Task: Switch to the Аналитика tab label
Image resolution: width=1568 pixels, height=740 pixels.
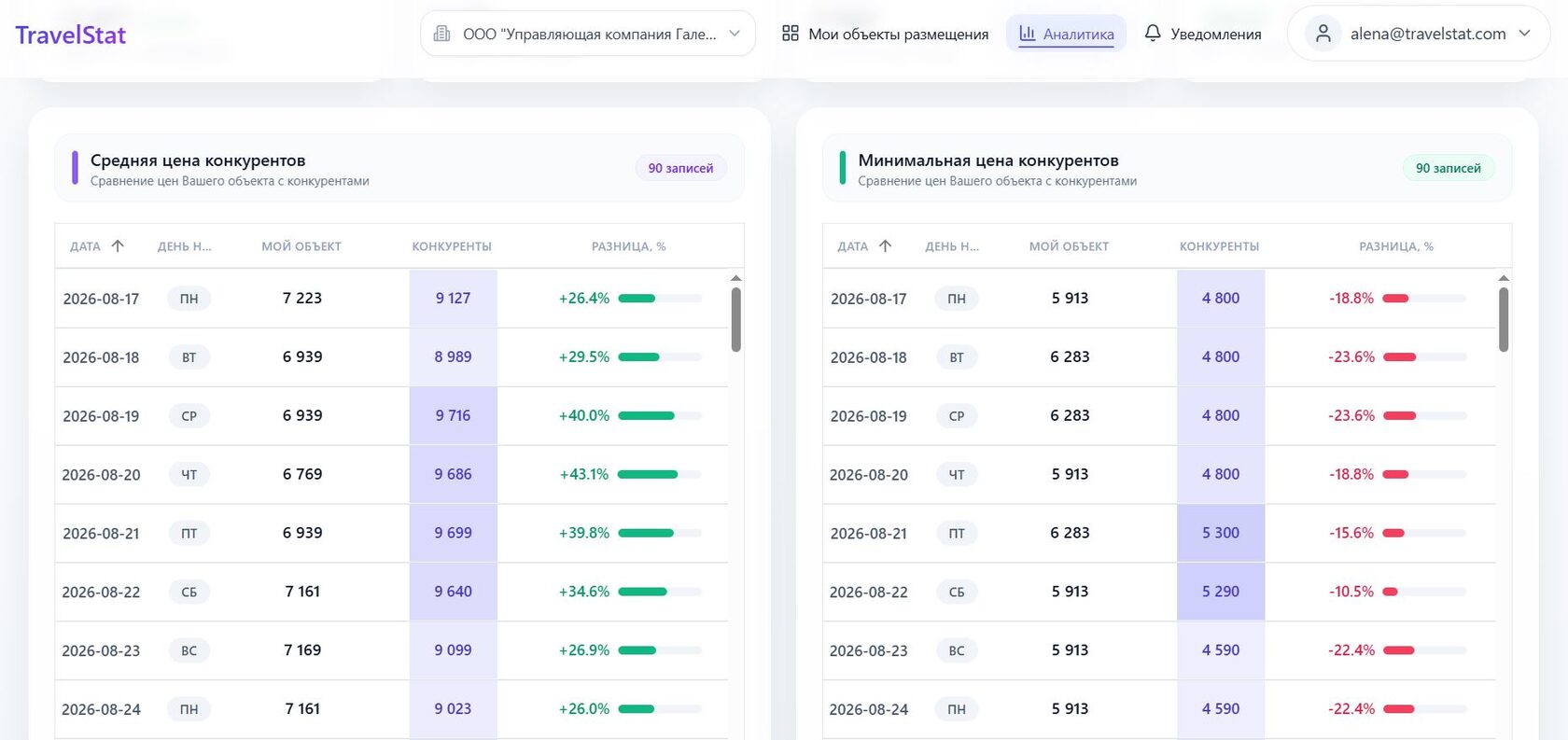Action: point(1078,35)
